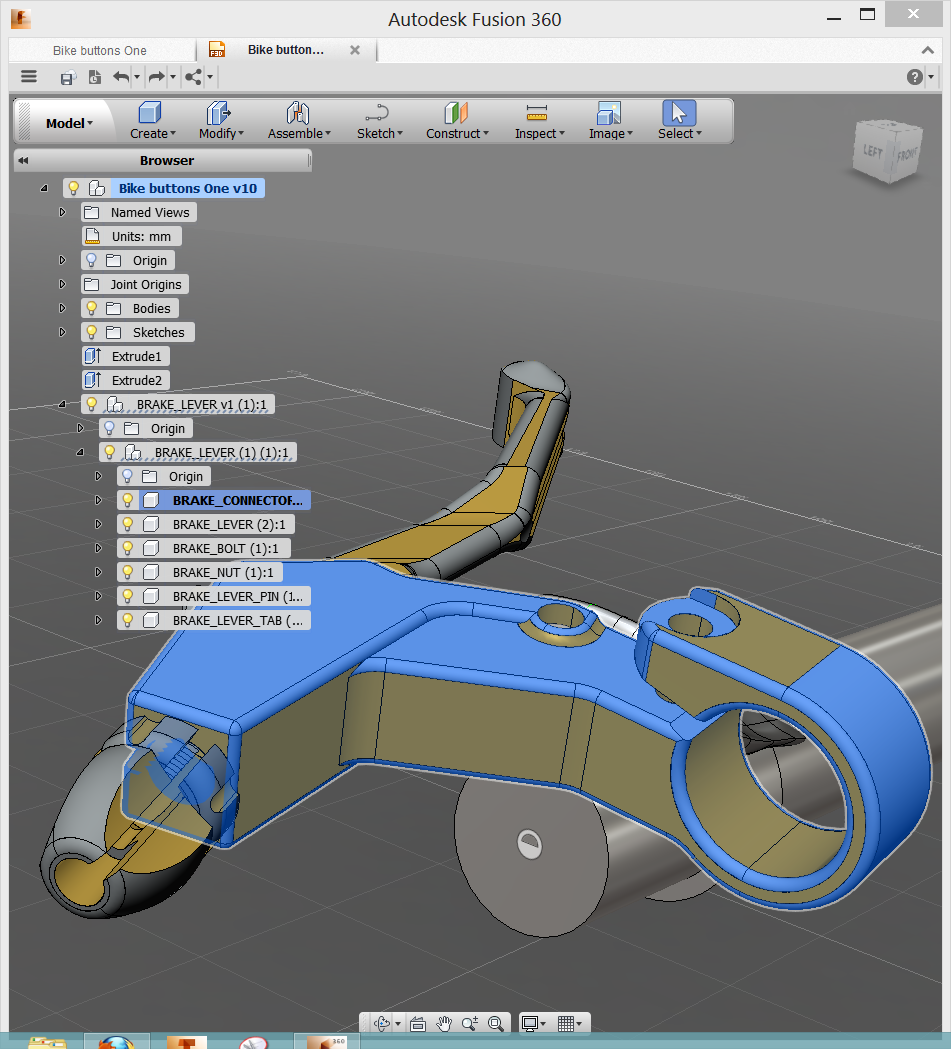
Task: Toggle visibility bulb for top-level Origin
Action: tap(92, 260)
